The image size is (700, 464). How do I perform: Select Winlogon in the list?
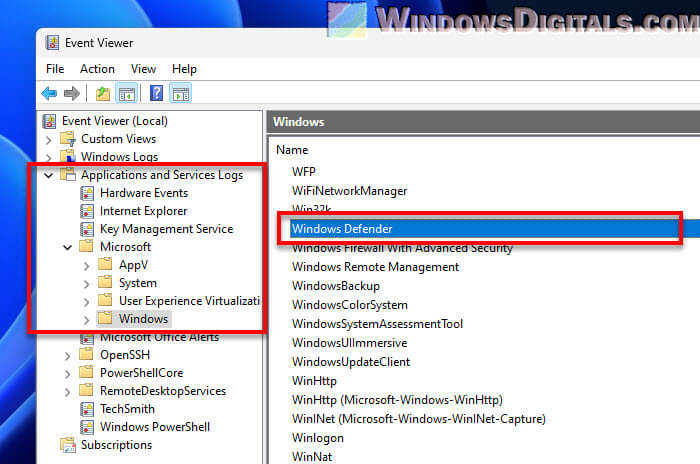pyautogui.click(x=318, y=438)
